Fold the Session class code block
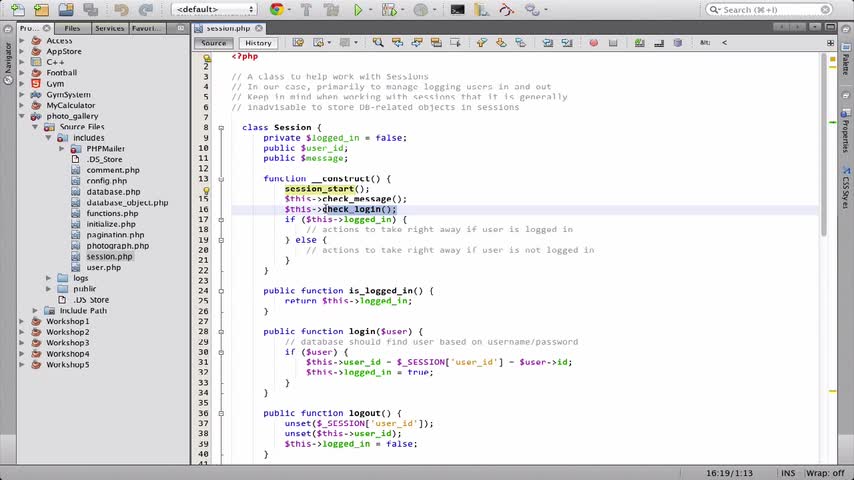 (221, 127)
